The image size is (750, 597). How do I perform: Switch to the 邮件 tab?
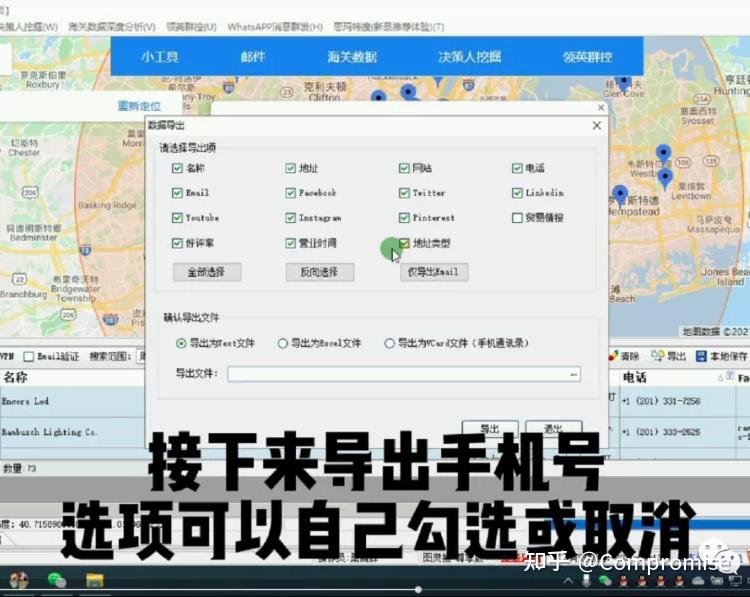pos(253,57)
